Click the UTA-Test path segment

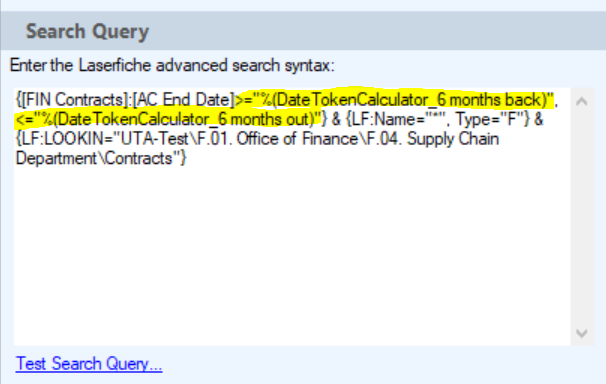(x=155, y=139)
